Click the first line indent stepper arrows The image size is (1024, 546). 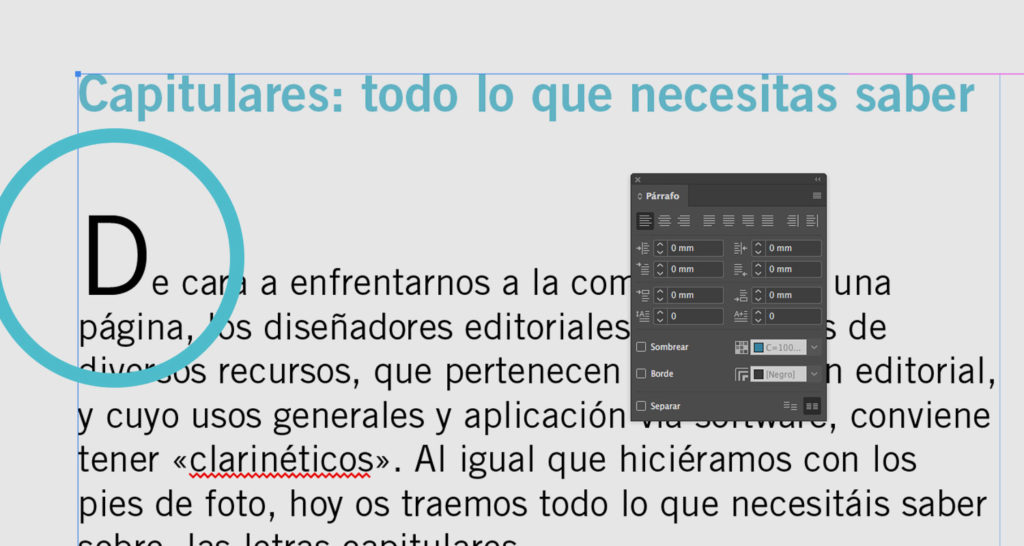(x=660, y=269)
